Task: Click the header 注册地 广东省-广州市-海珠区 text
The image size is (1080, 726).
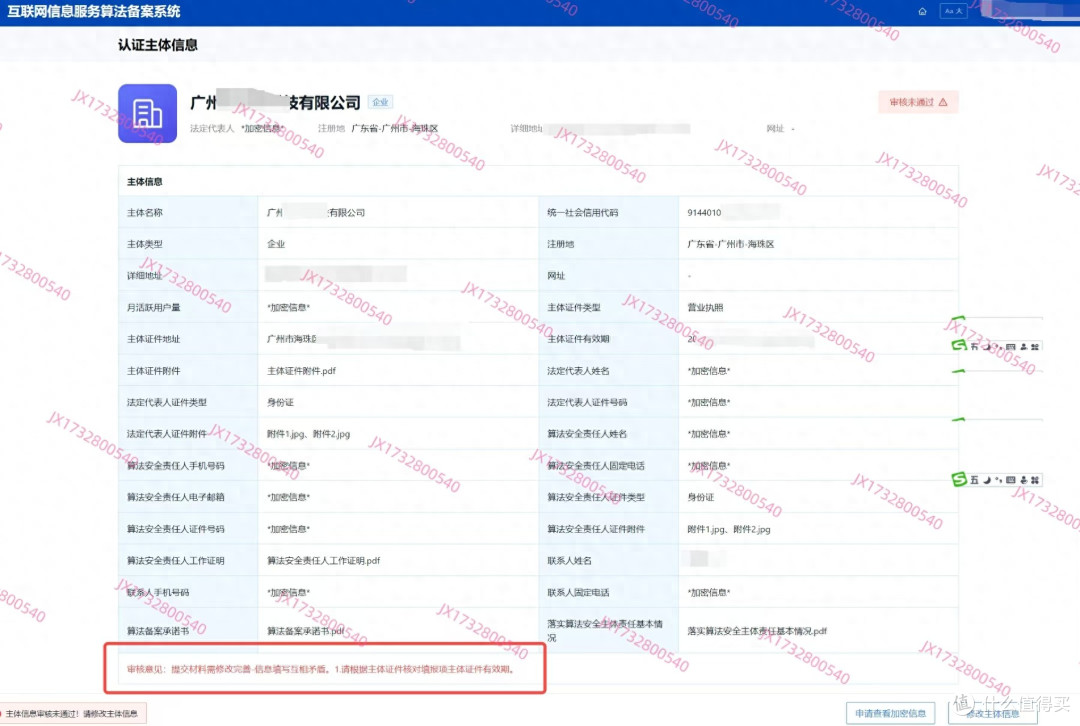Action: [x=377, y=129]
